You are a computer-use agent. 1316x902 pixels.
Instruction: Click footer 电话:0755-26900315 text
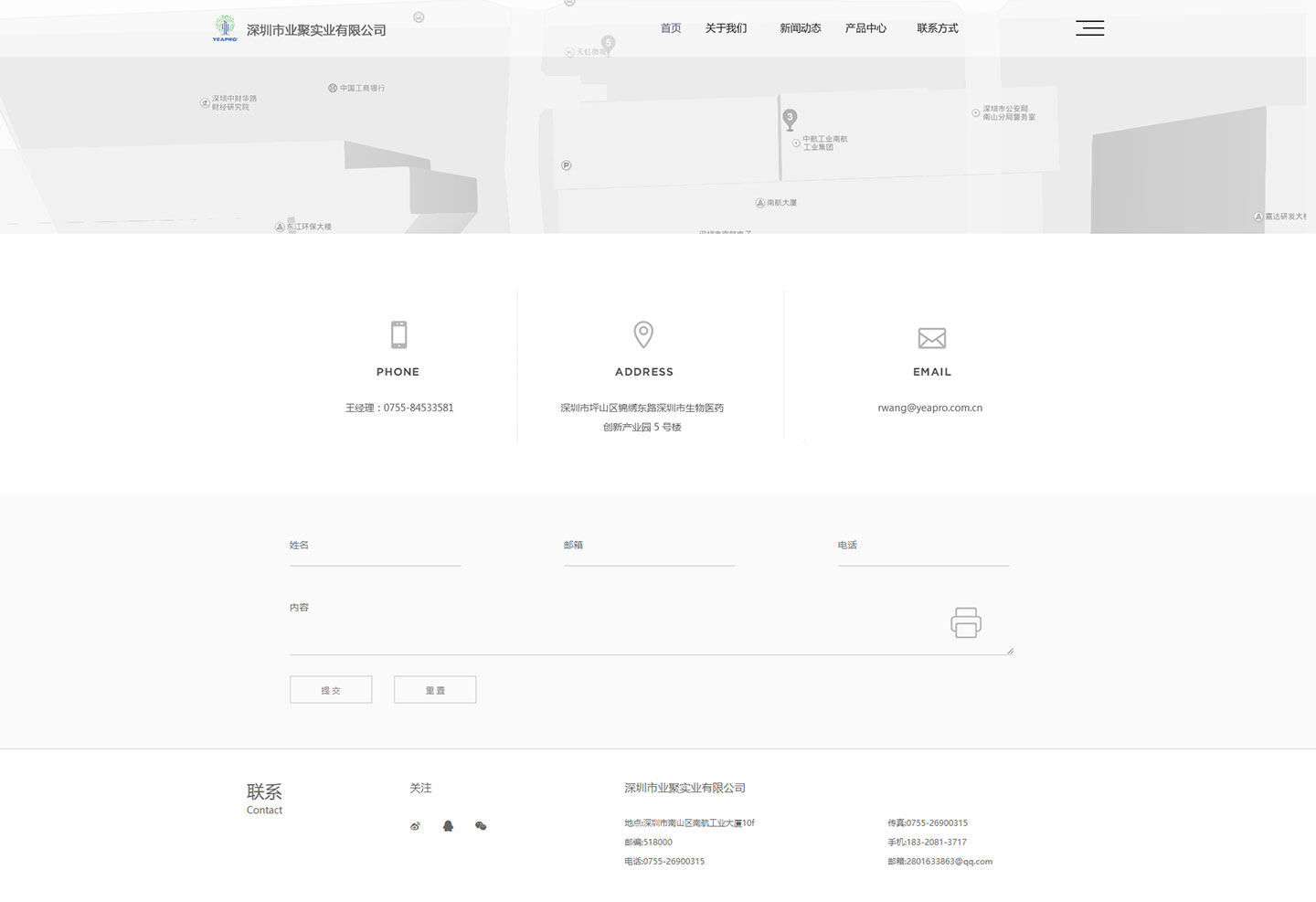click(x=664, y=861)
